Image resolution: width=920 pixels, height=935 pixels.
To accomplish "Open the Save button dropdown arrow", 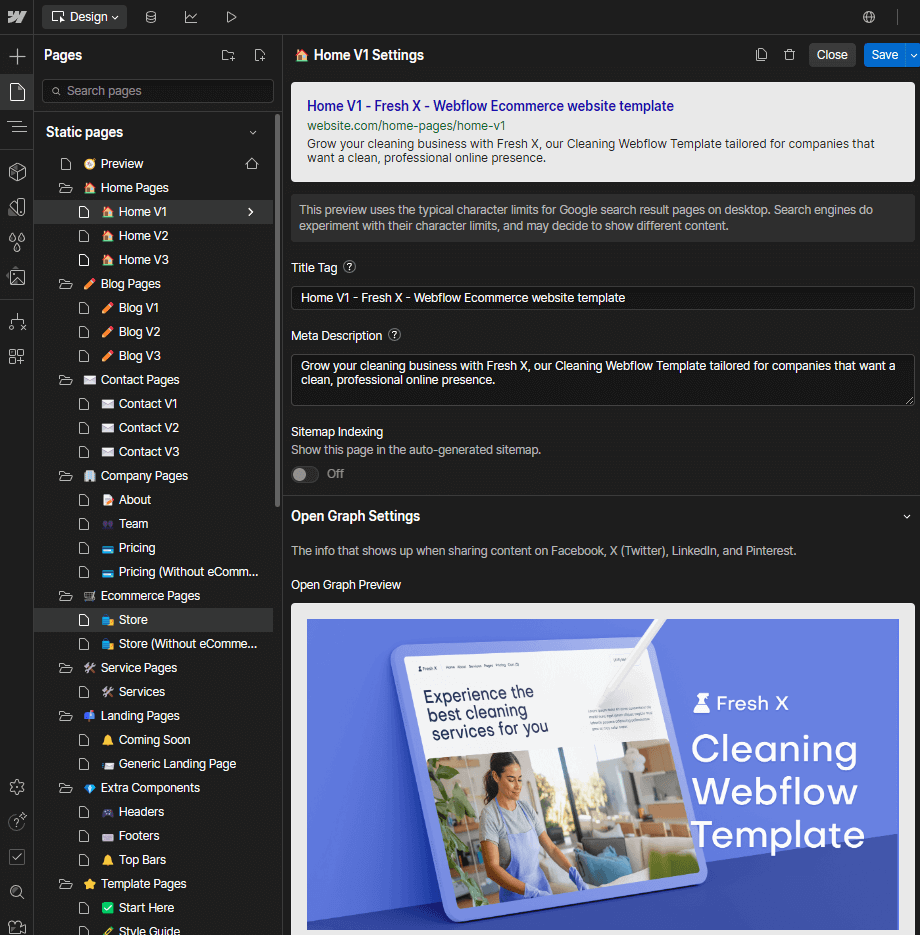I will [913, 55].
